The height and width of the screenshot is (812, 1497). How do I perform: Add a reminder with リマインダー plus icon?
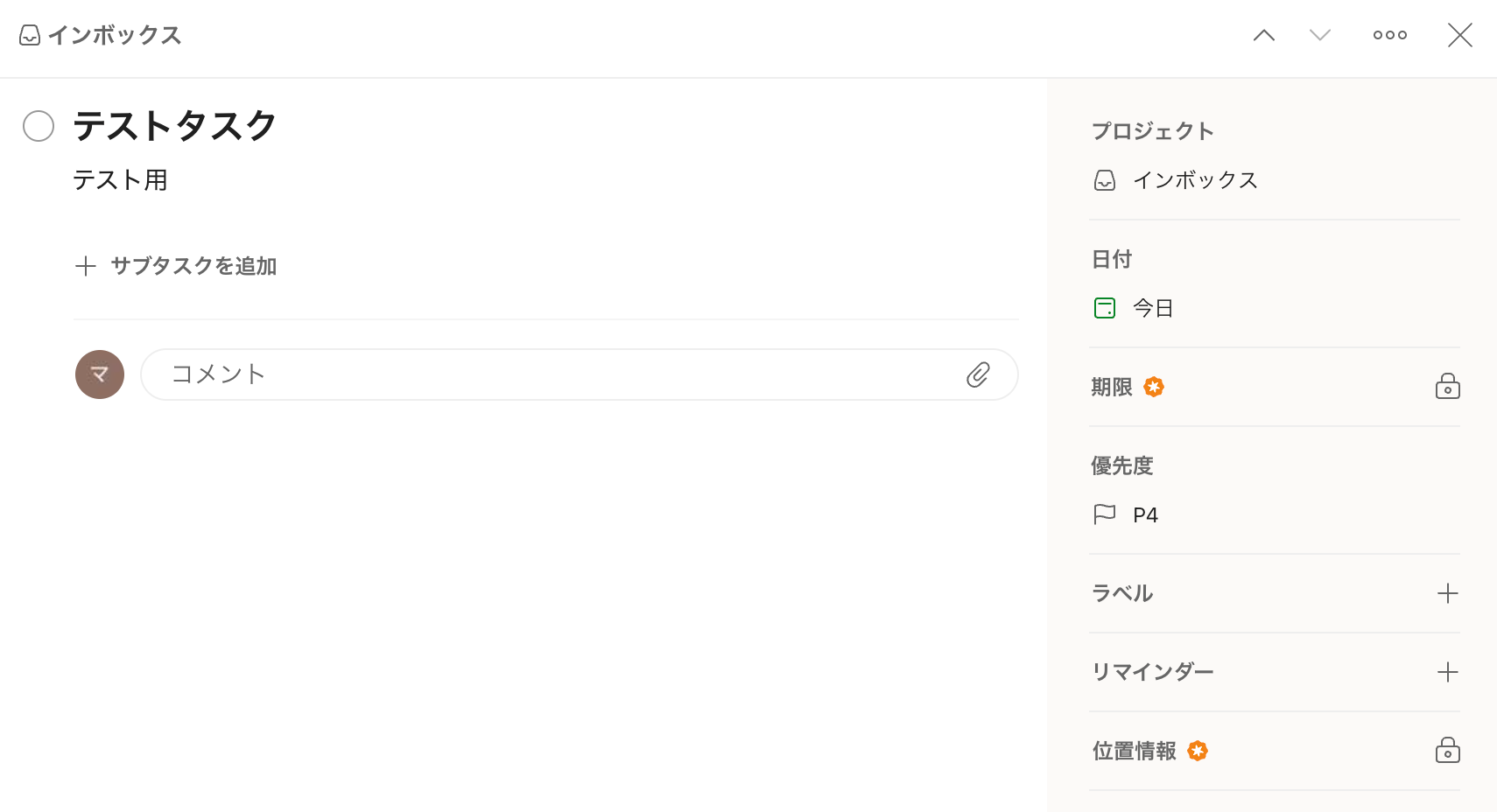1447,672
